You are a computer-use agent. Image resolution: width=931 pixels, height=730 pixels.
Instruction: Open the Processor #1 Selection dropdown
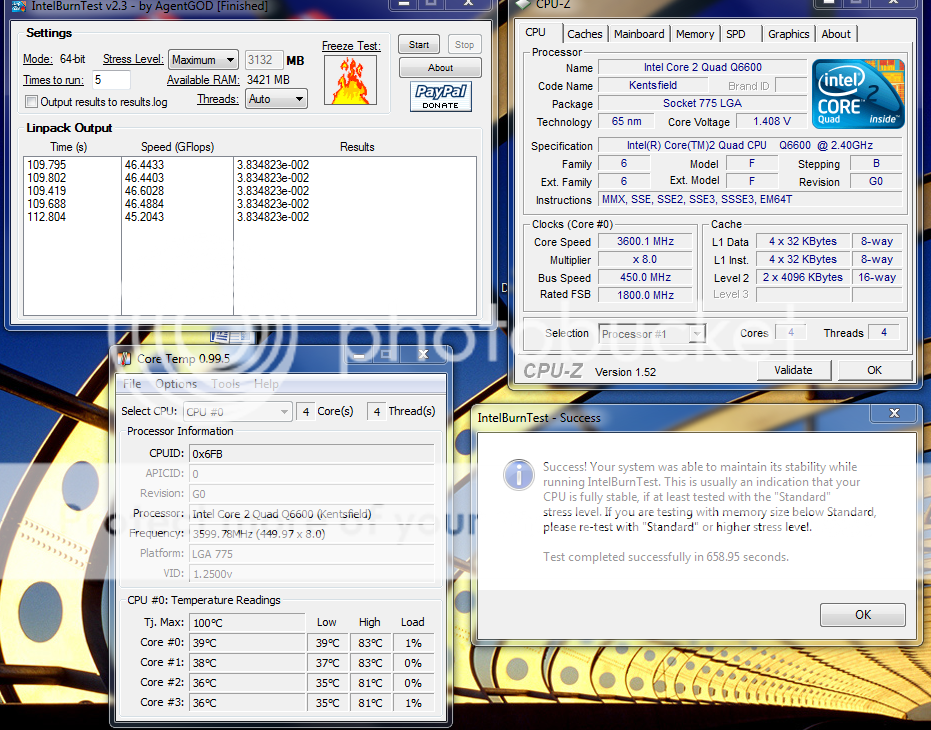tap(652, 334)
